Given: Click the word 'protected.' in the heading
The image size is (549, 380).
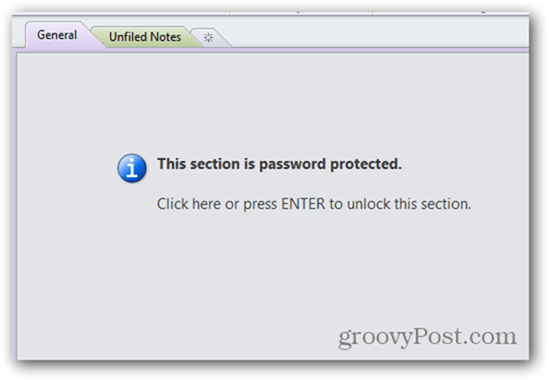Looking at the screenshot, I should pos(366,164).
